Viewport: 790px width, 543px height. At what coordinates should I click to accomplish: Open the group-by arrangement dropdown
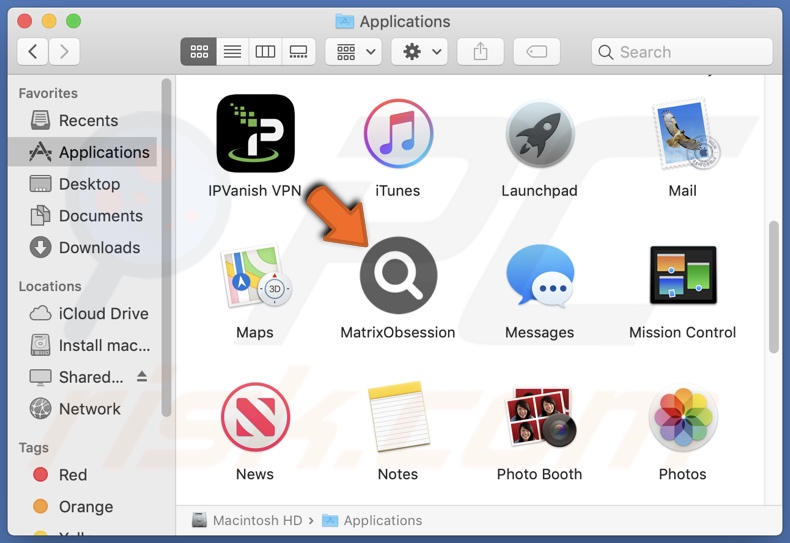(354, 51)
